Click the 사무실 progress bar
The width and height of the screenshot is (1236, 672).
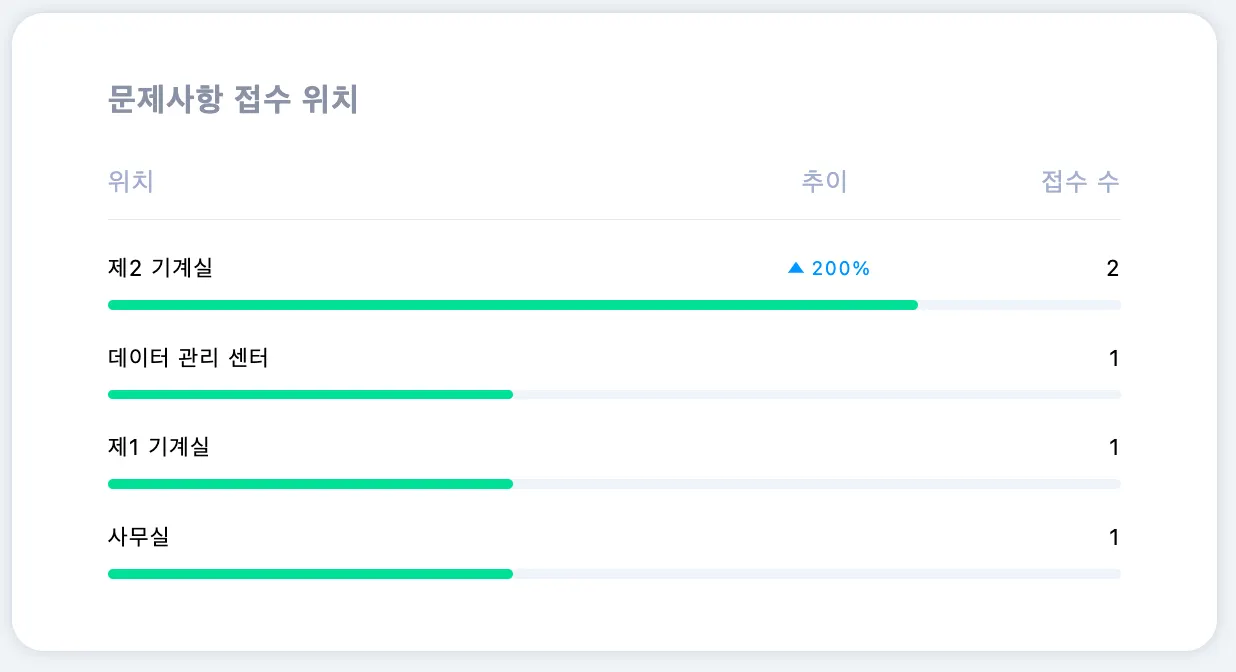(310, 574)
